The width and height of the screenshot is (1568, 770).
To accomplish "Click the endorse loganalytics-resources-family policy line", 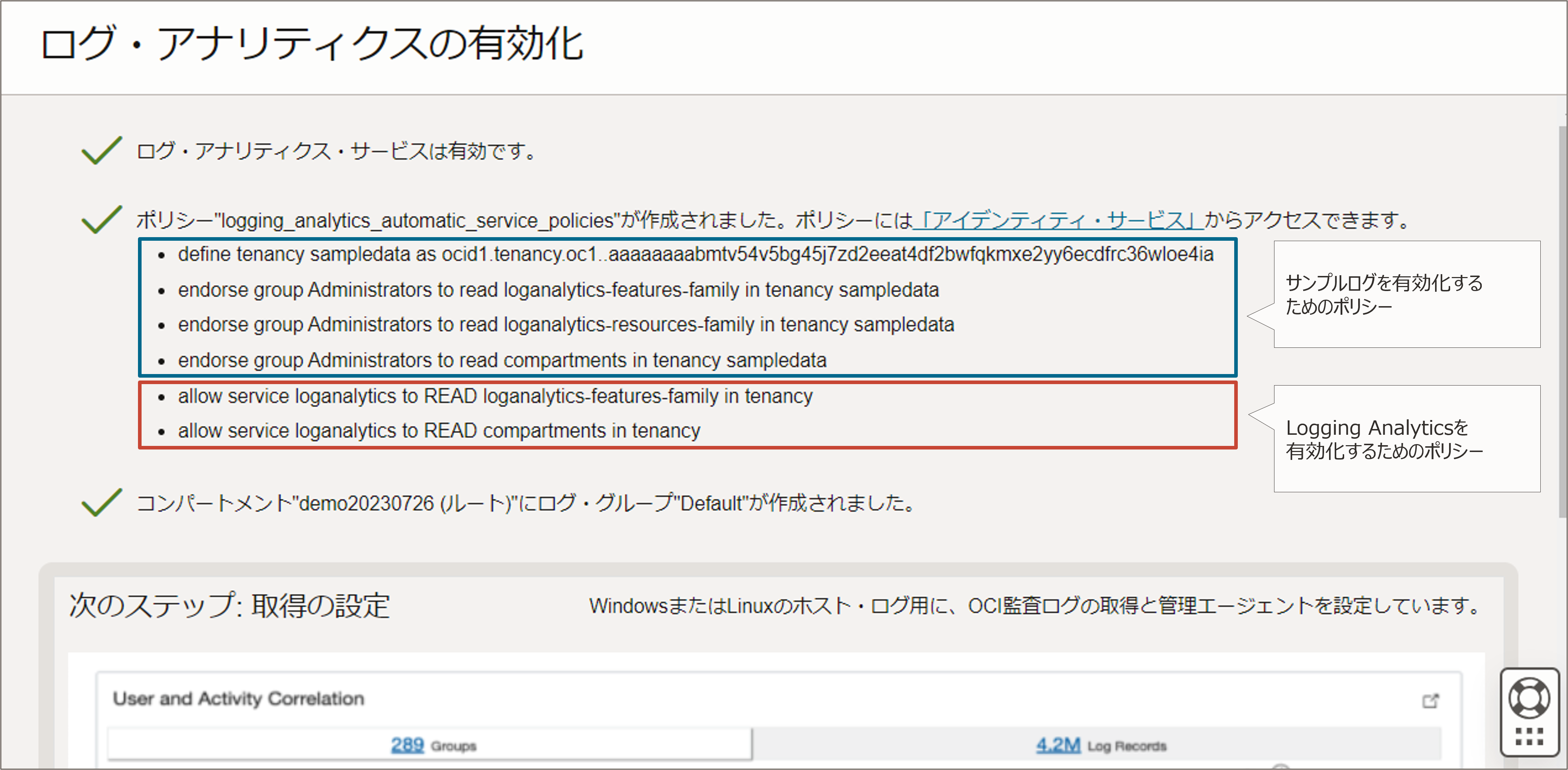I will click(x=566, y=325).
